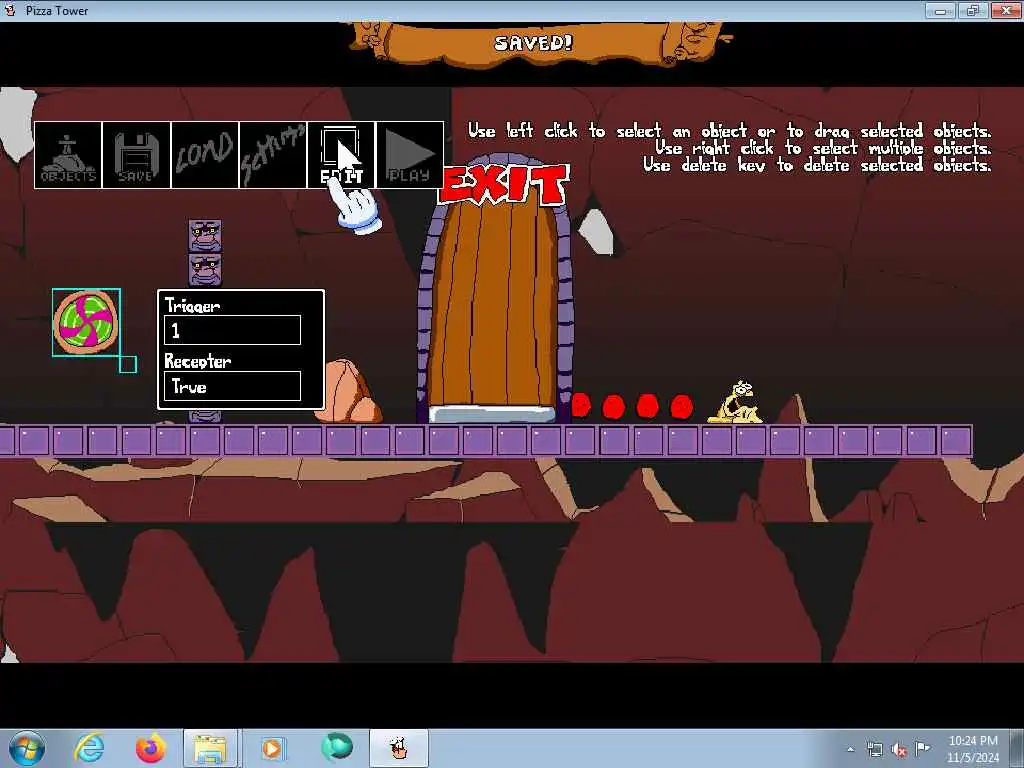Start the level with the PLAY button
The height and width of the screenshot is (768, 1024).
[x=410, y=155]
